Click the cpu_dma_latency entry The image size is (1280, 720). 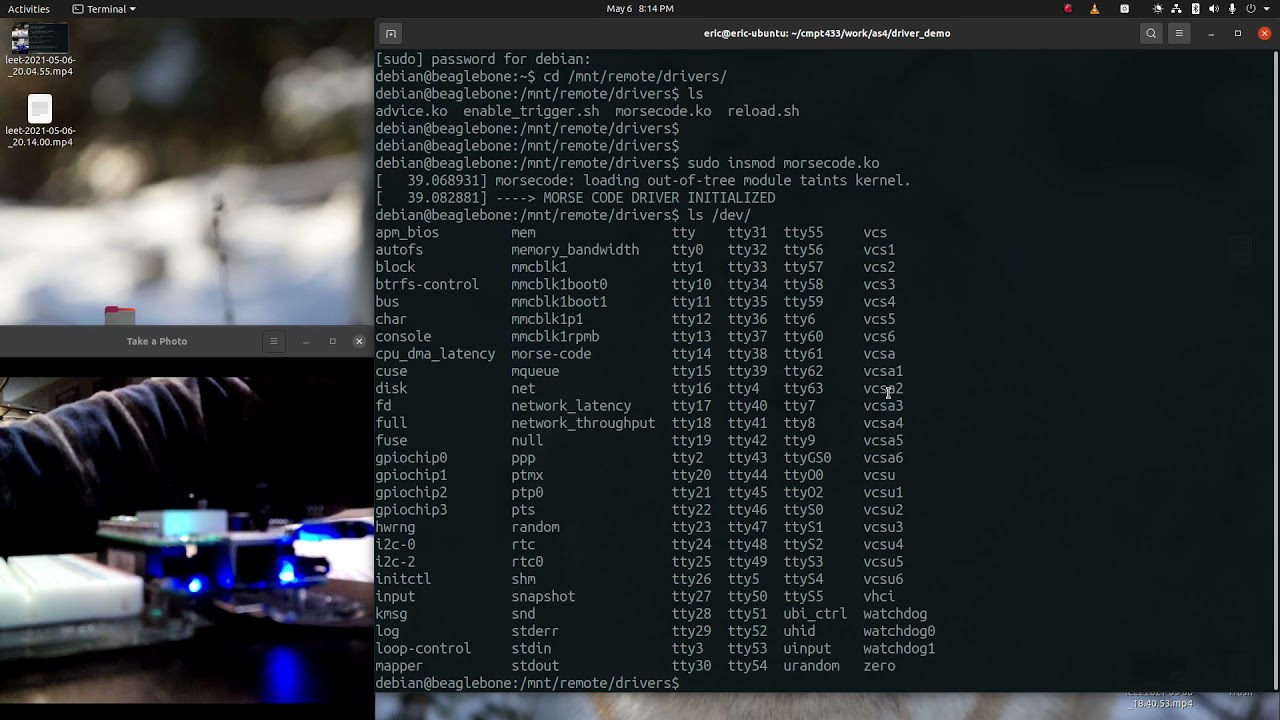tap(435, 354)
